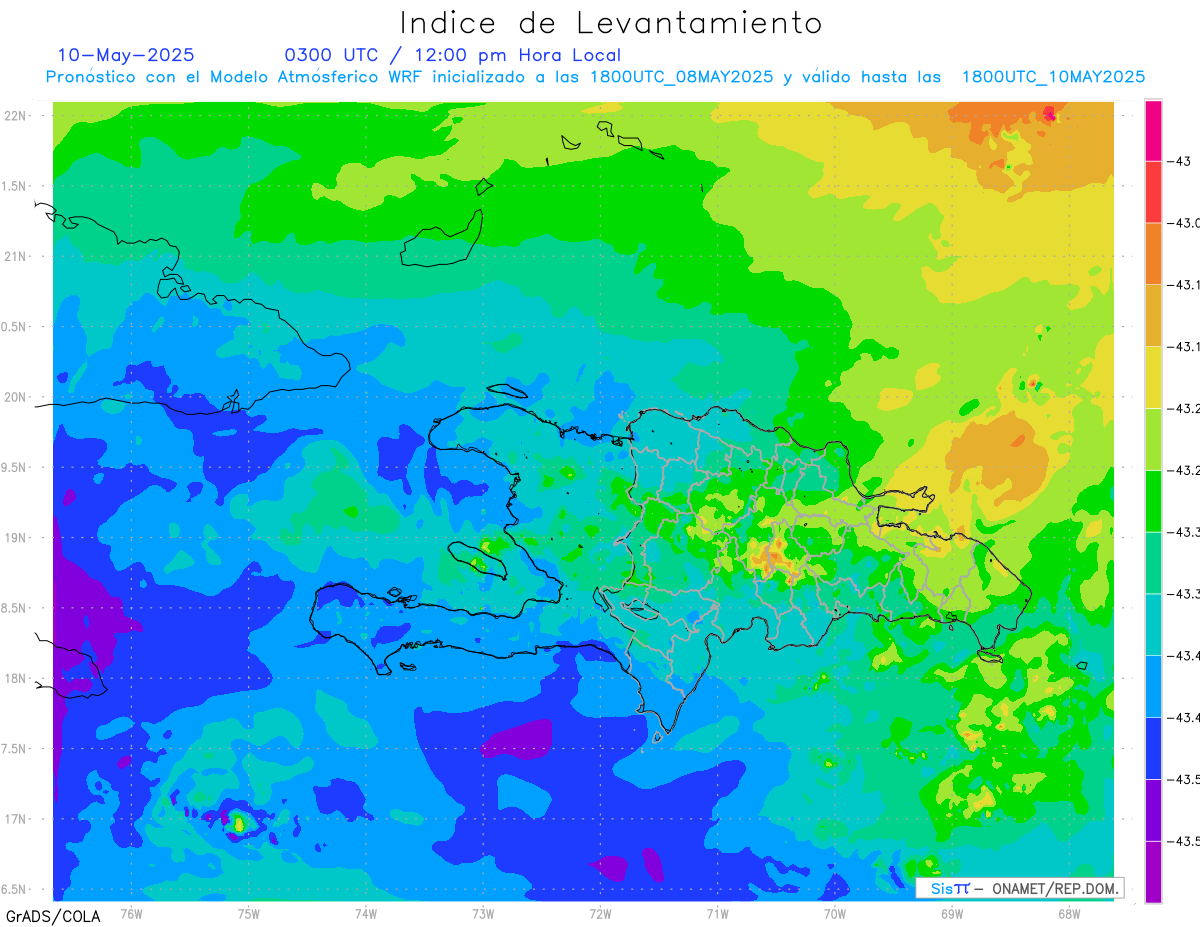Viewport: 1200px width, 927px height.
Task: Click latitude label "20N"
Action: (16, 397)
